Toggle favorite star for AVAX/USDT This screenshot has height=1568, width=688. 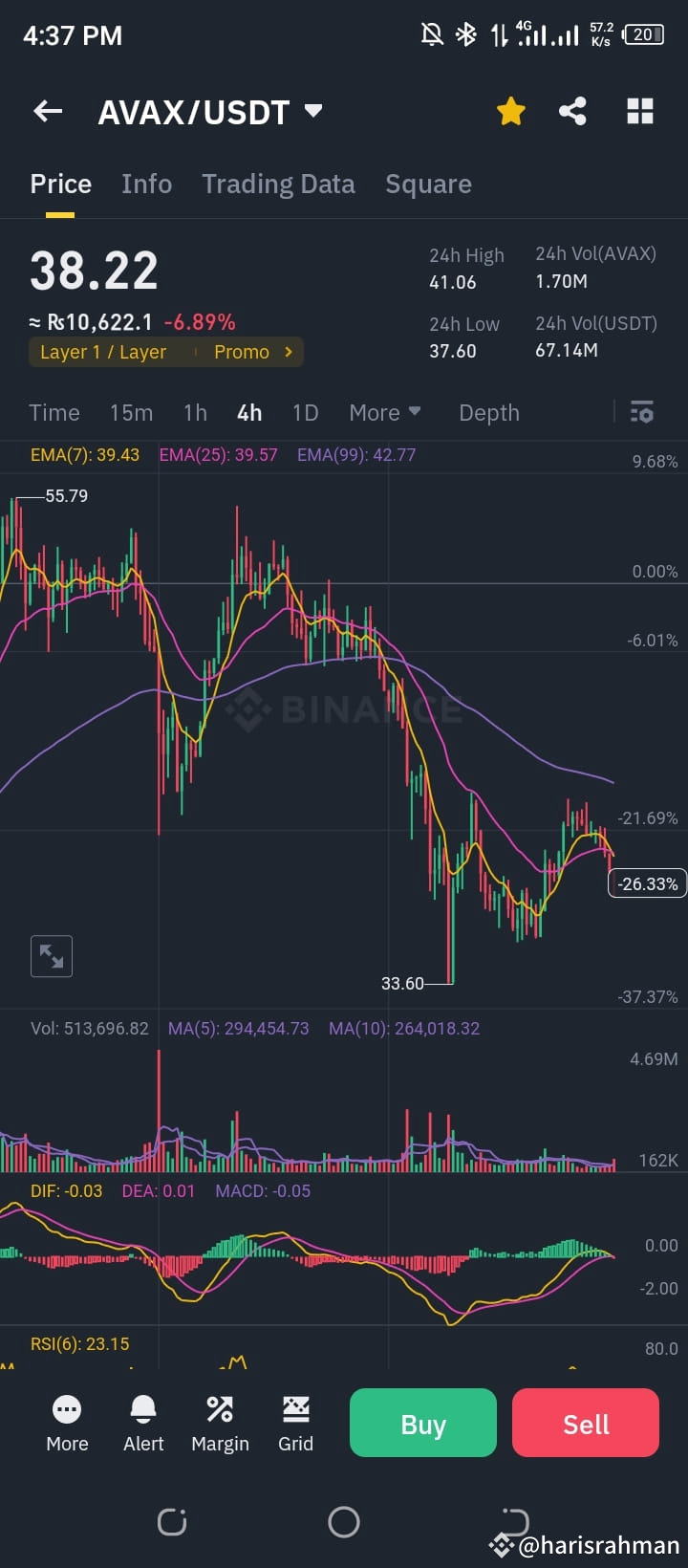(511, 111)
